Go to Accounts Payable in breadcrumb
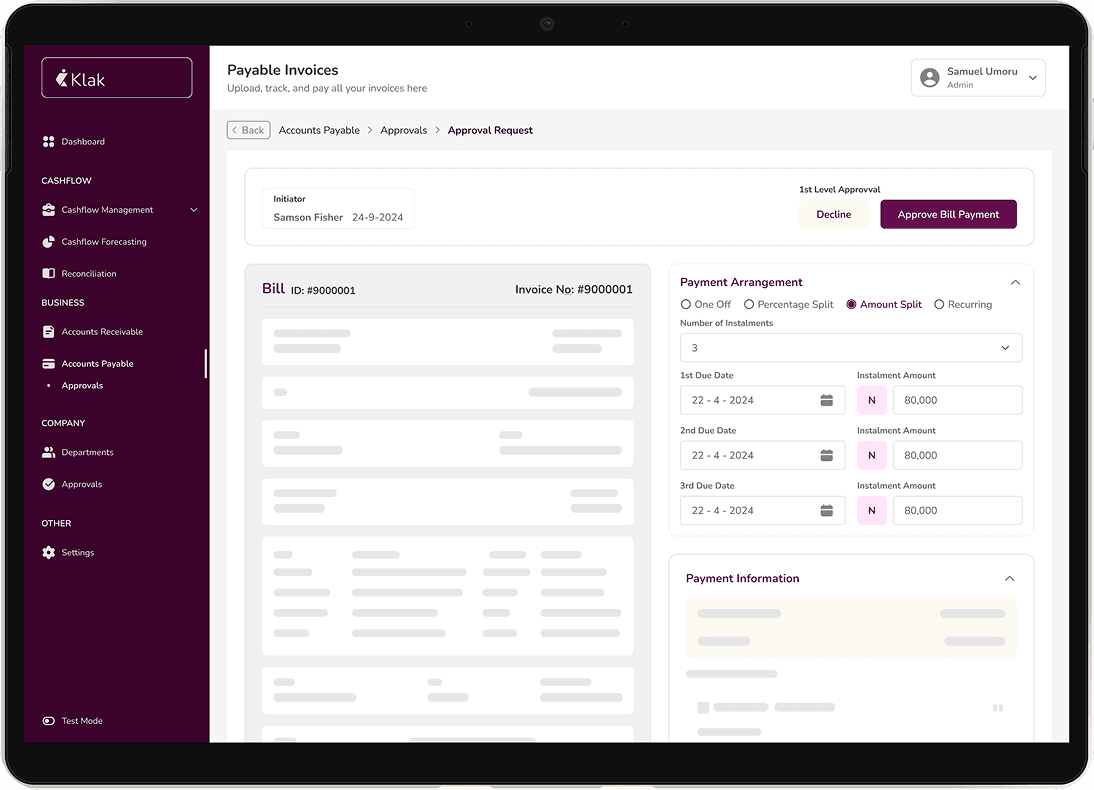 (319, 131)
